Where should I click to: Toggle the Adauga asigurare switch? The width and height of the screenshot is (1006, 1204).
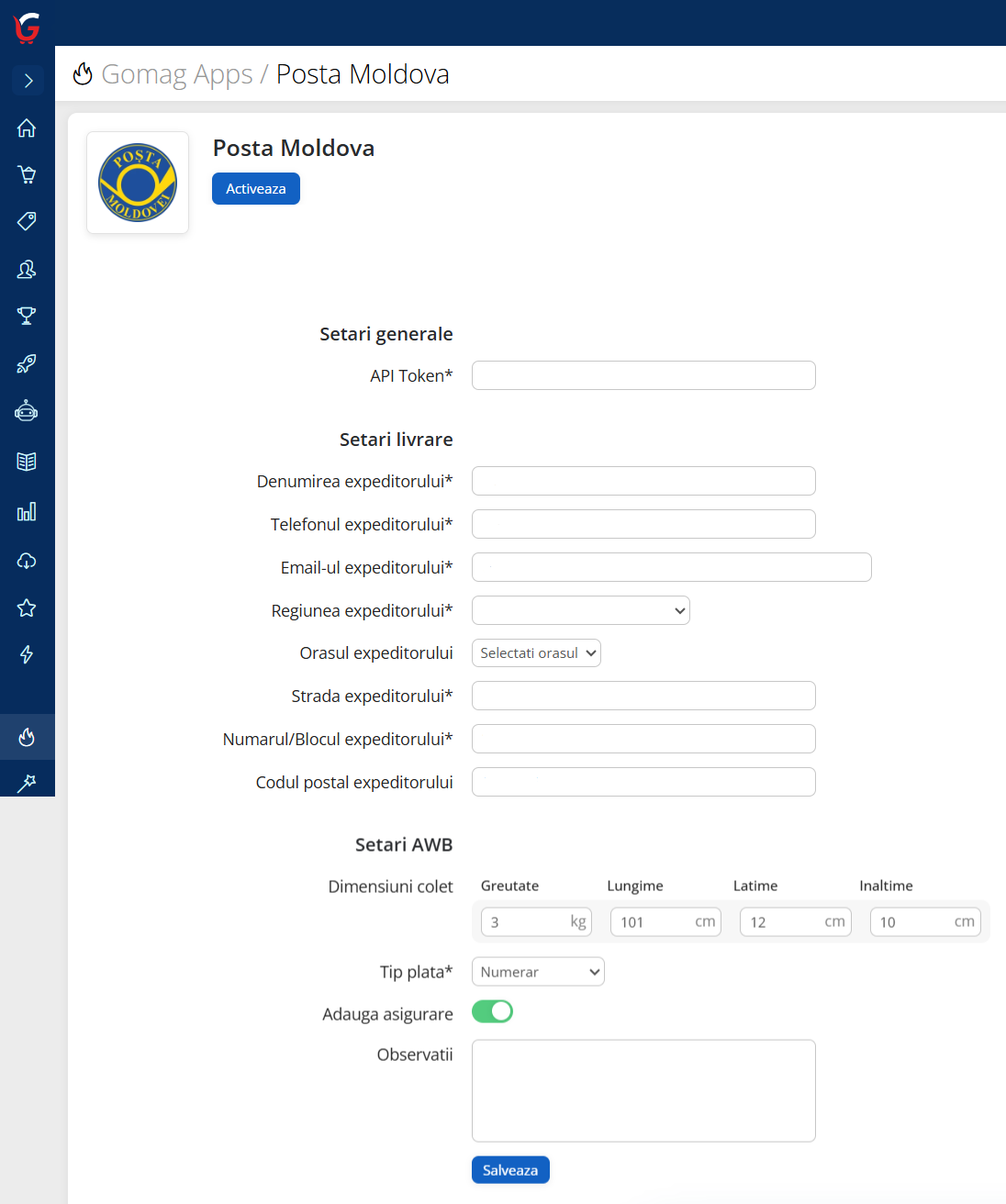click(x=492, y=1011)
